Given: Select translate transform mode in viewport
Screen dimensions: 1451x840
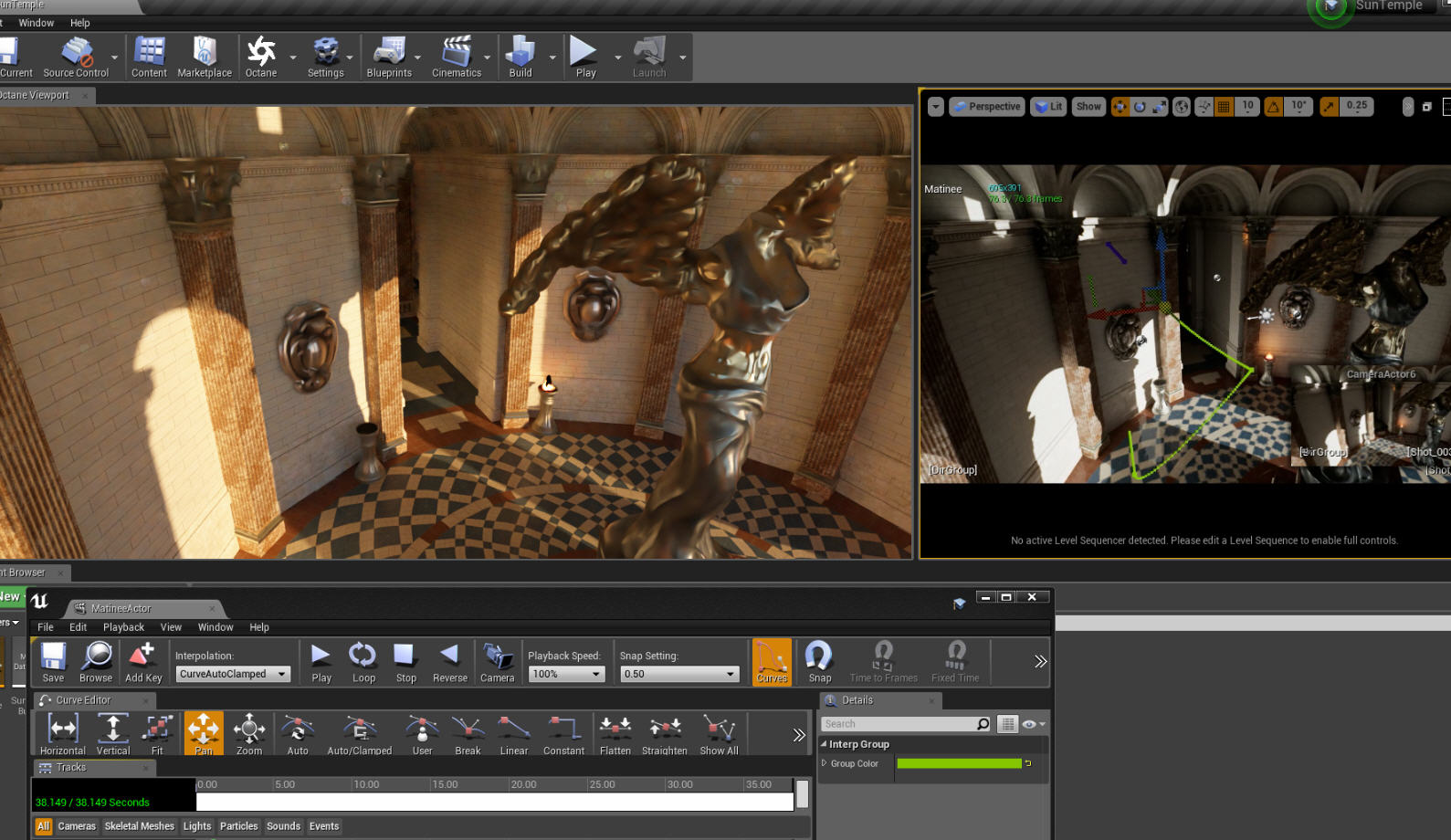Looking at the screenshot, I should pos(1120,107).
